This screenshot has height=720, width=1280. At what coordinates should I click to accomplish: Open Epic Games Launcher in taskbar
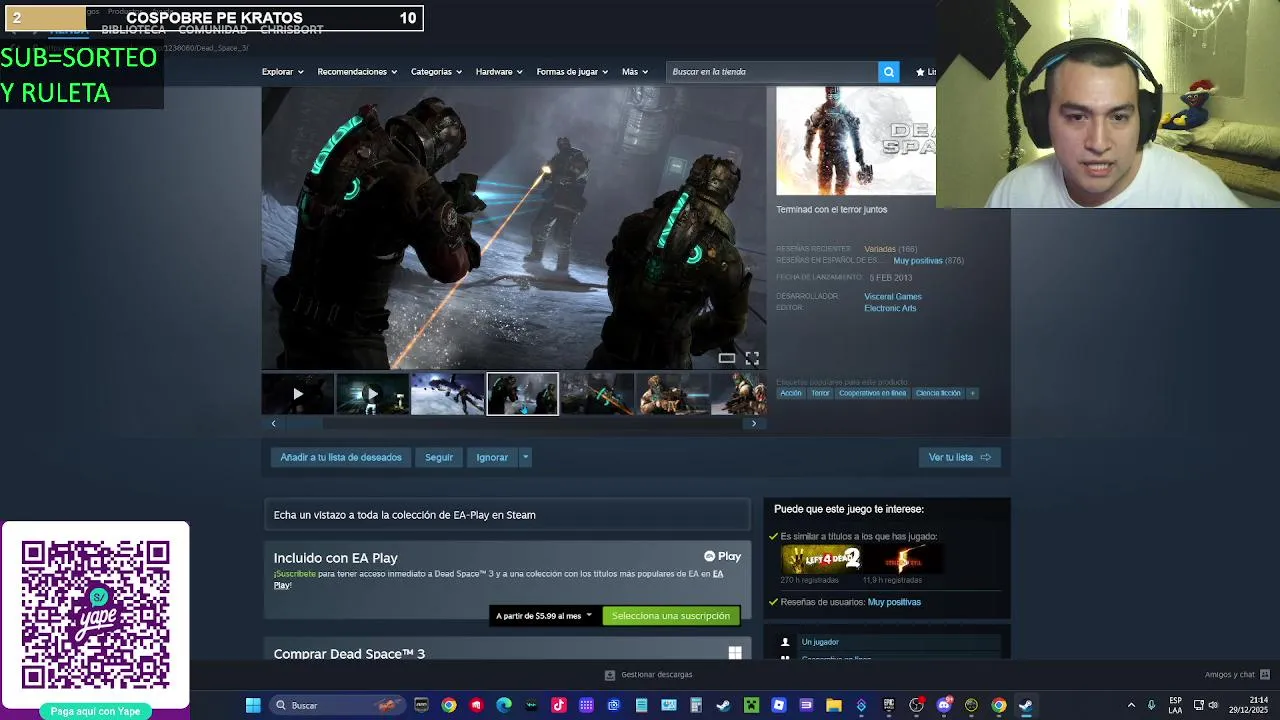click(x=889, y=705)
